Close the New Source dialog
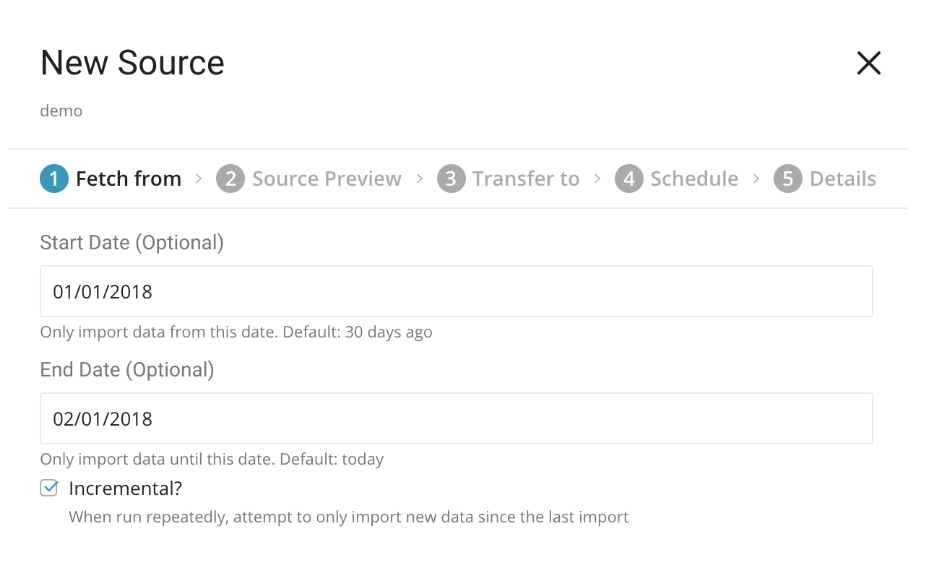The width and height of the screenshot is (932, 570). (869, 64)
